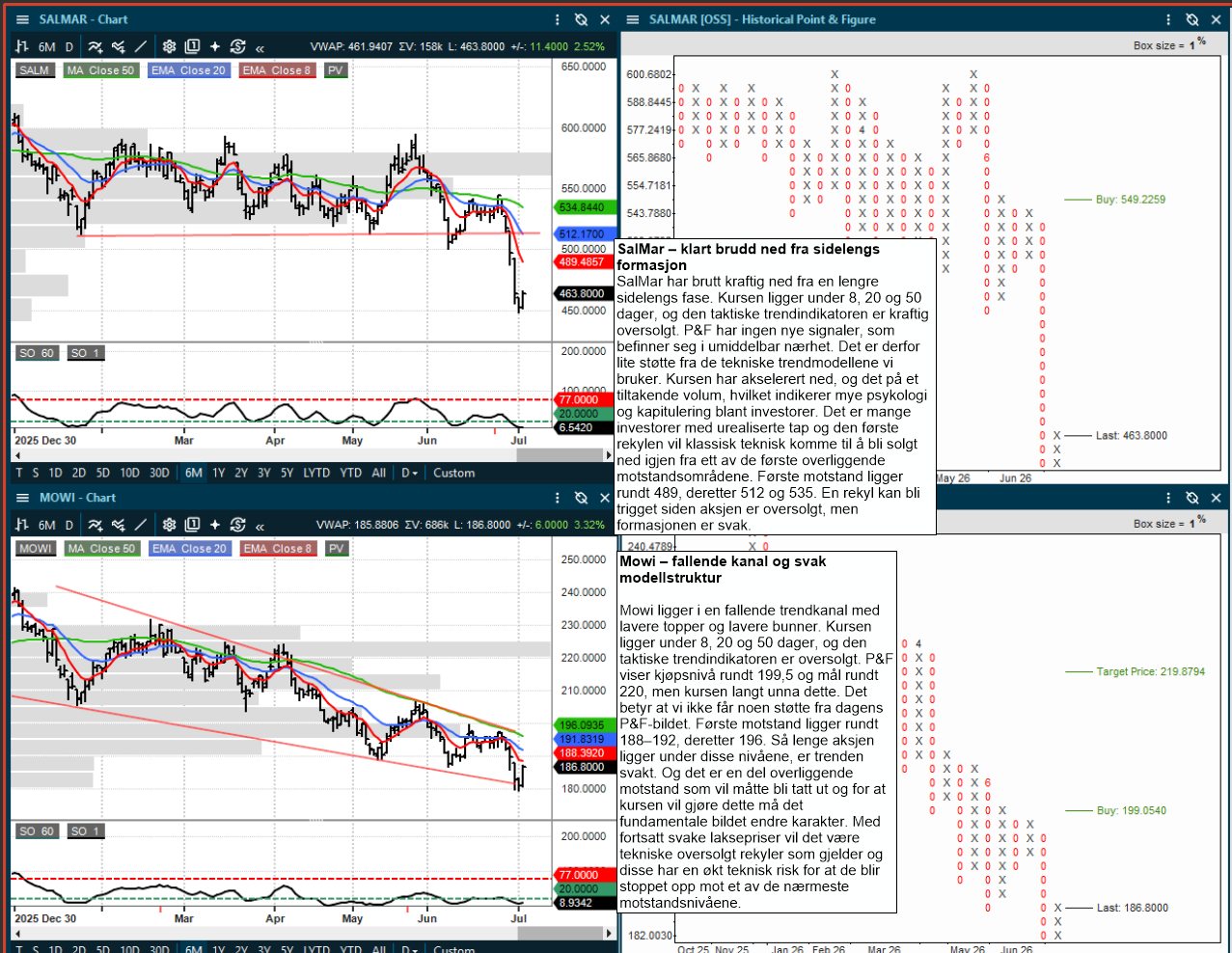This screenshot has width=1232, height=953.
Task: Open chart settings gear in SALMAR toolbar
Action: click(x=170, y=46)
